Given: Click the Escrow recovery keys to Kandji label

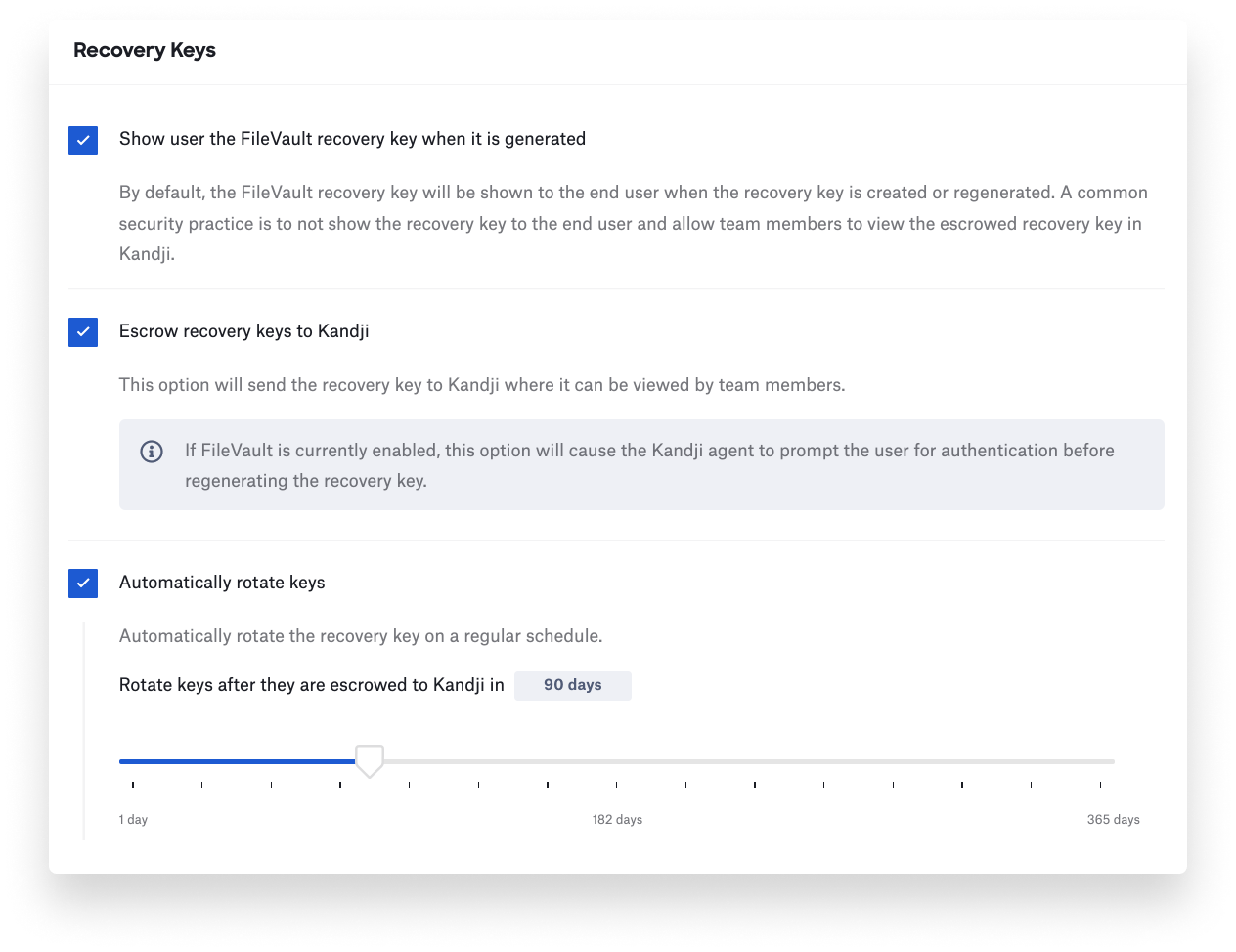Looking at the screenshot, I should [x=243, y=331].
